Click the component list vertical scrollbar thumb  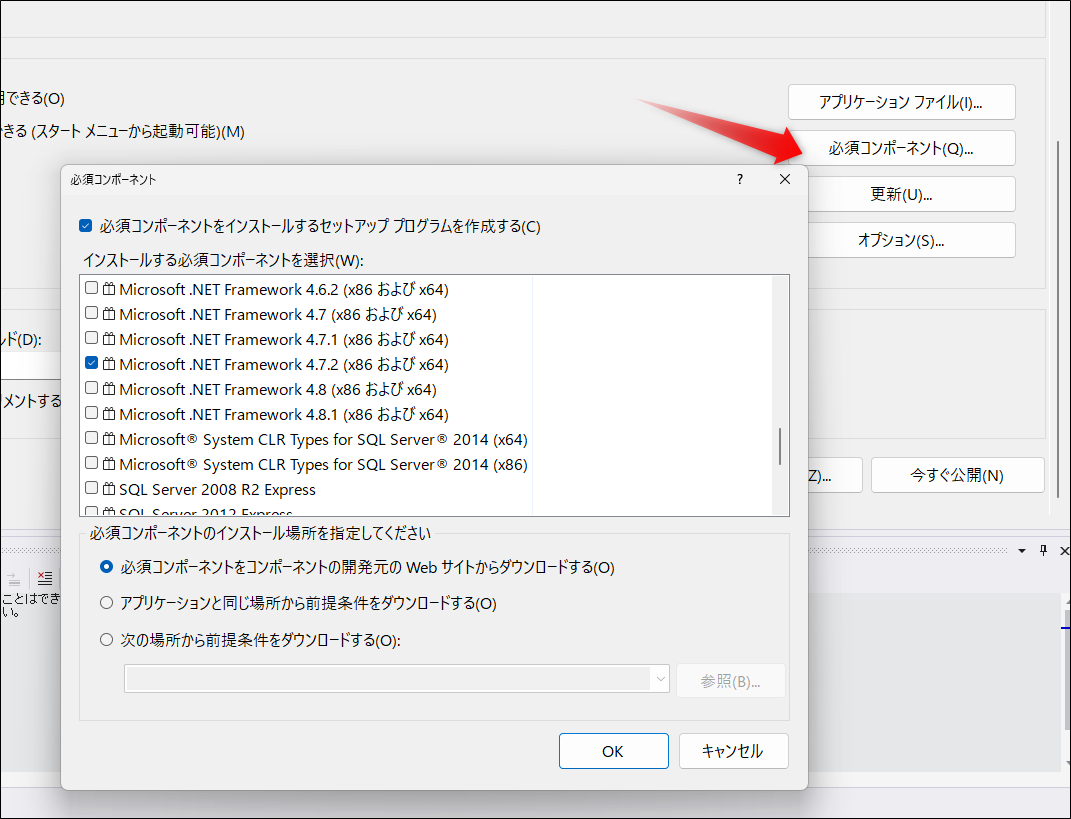pos(780,447)
